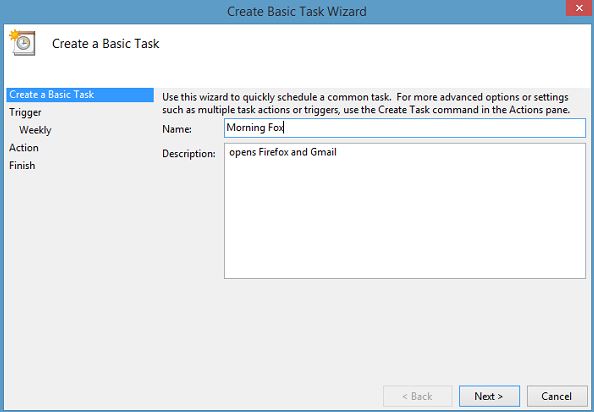
Task: Select the Finish step in sidebar
Action: tap(22, 165)
